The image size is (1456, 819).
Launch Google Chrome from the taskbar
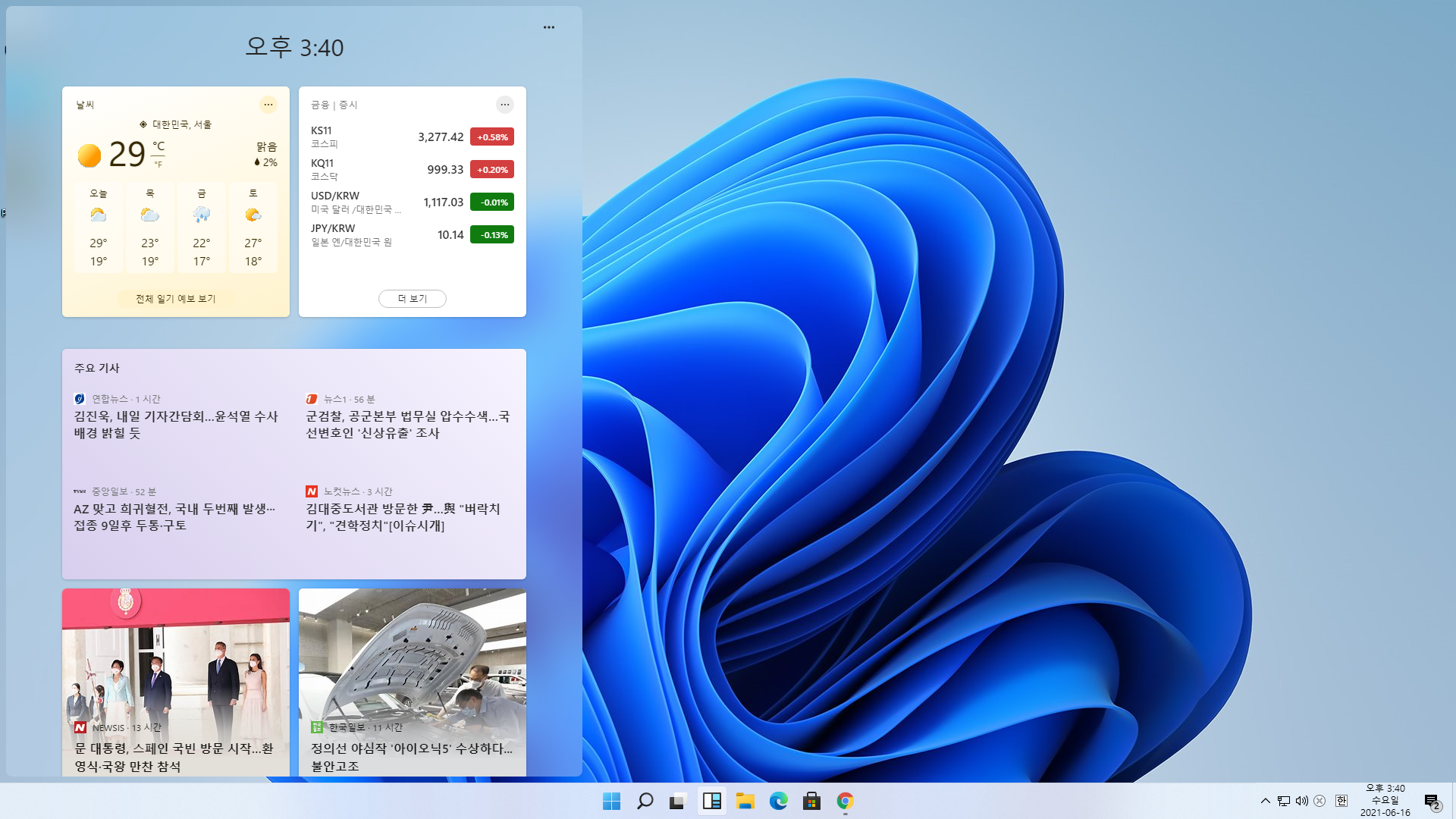pos(845,801)
